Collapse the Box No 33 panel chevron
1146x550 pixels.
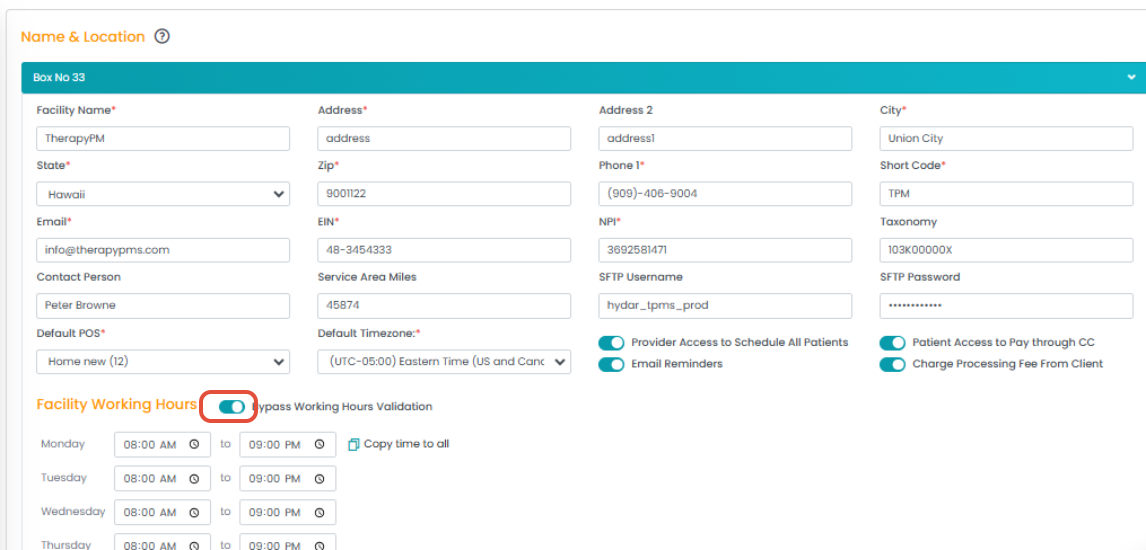click(x=1131, y=78)
